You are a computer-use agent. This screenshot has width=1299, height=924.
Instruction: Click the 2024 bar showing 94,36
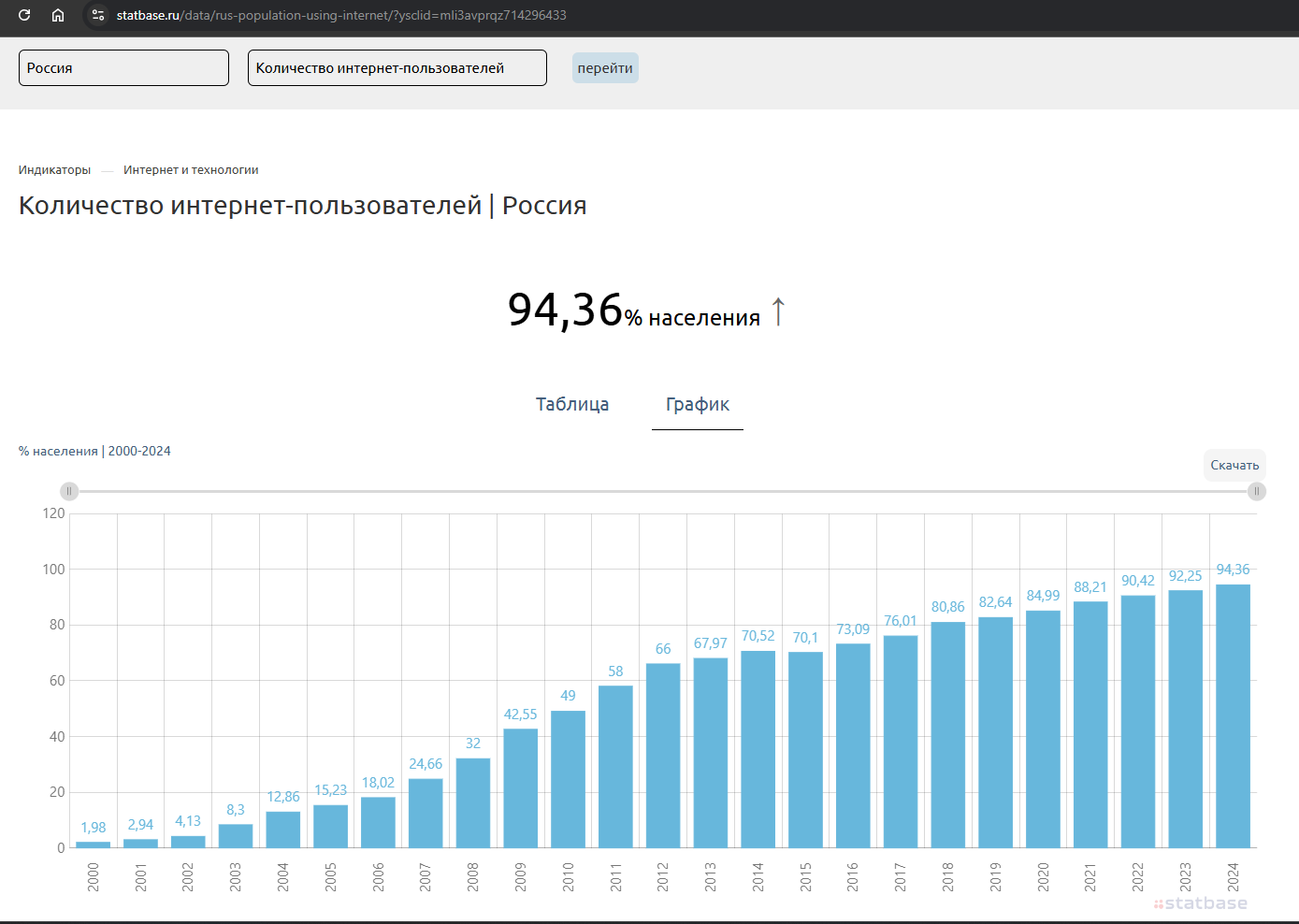pos(1233,715)
